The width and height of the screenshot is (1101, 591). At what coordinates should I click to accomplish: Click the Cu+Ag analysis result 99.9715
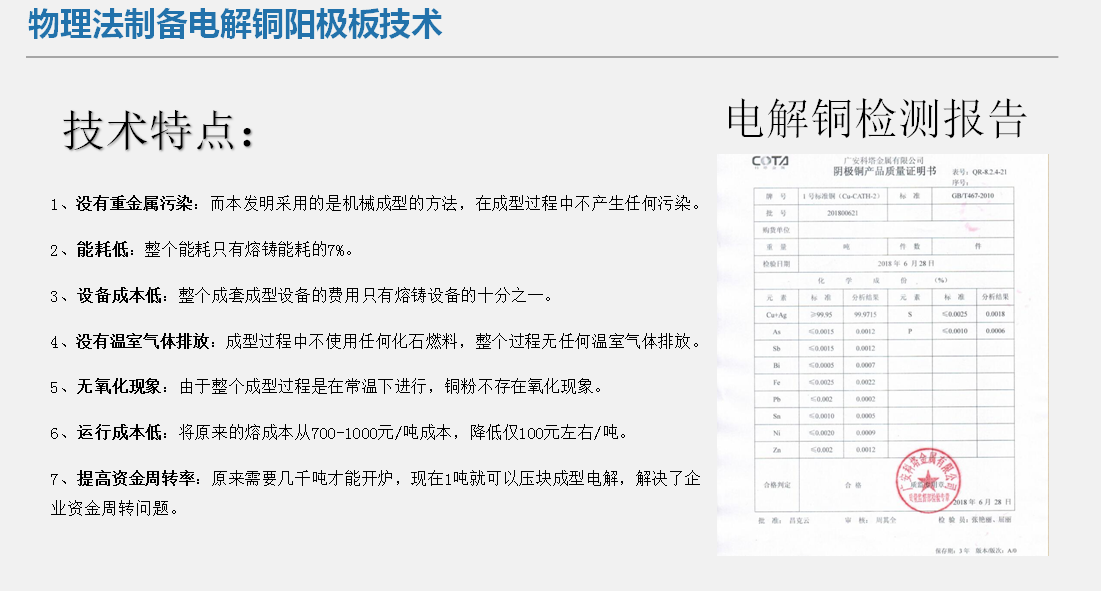[x=865, y=314]
